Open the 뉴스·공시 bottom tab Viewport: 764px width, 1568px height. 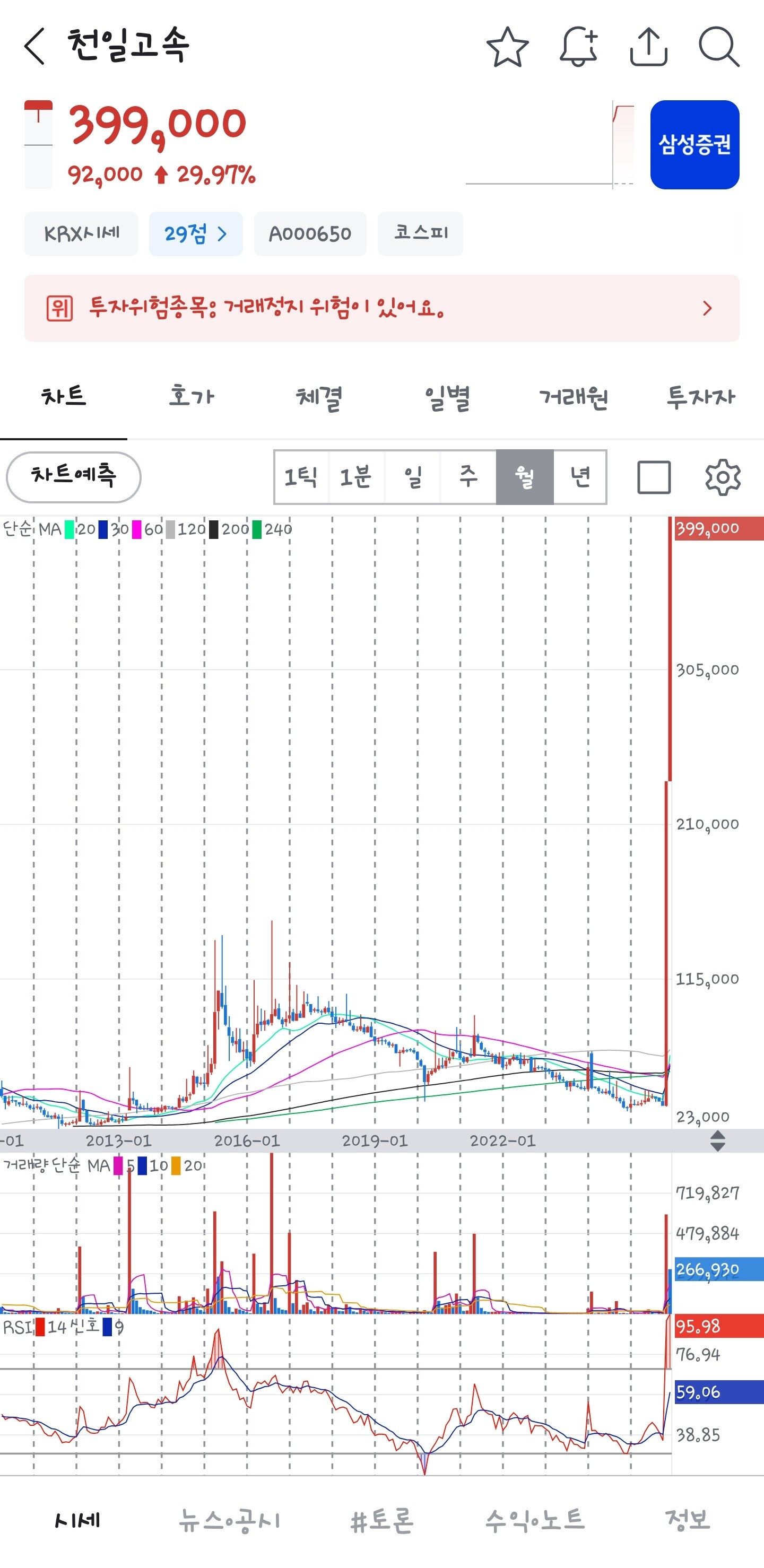click(x=230, y=1520)
